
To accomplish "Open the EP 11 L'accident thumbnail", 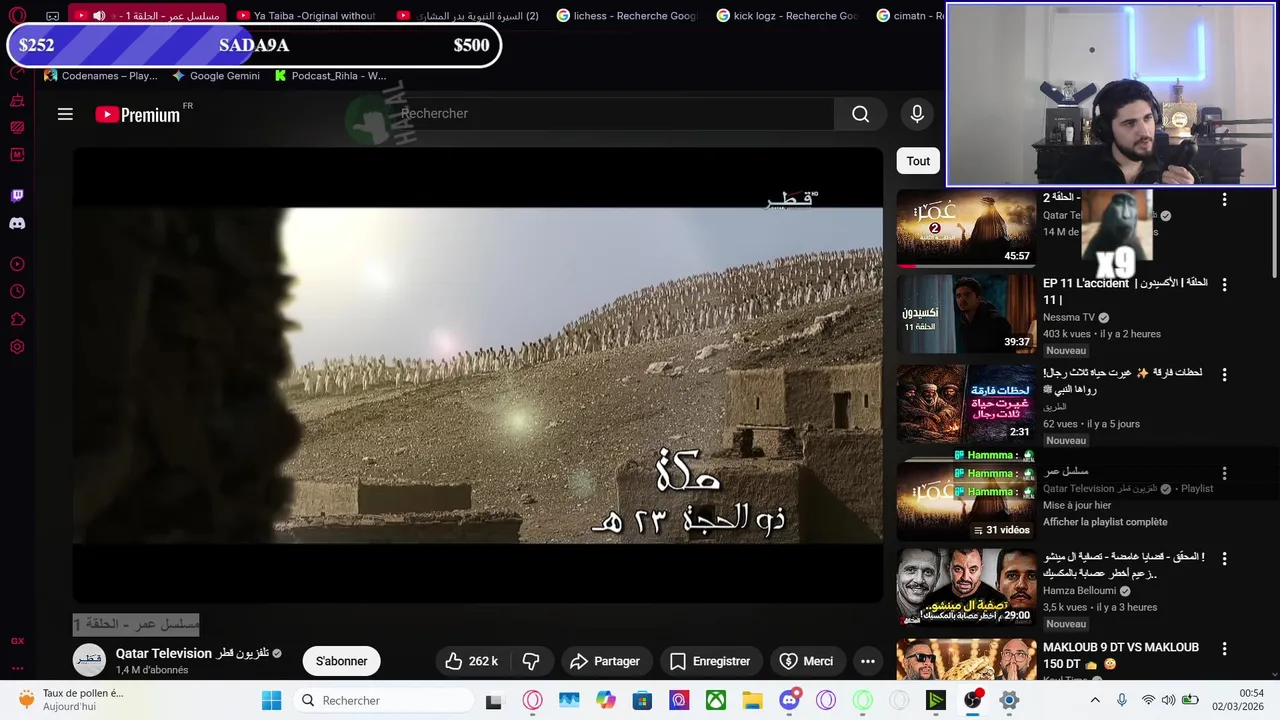I will pyautogui.click(x=966, y=314).
